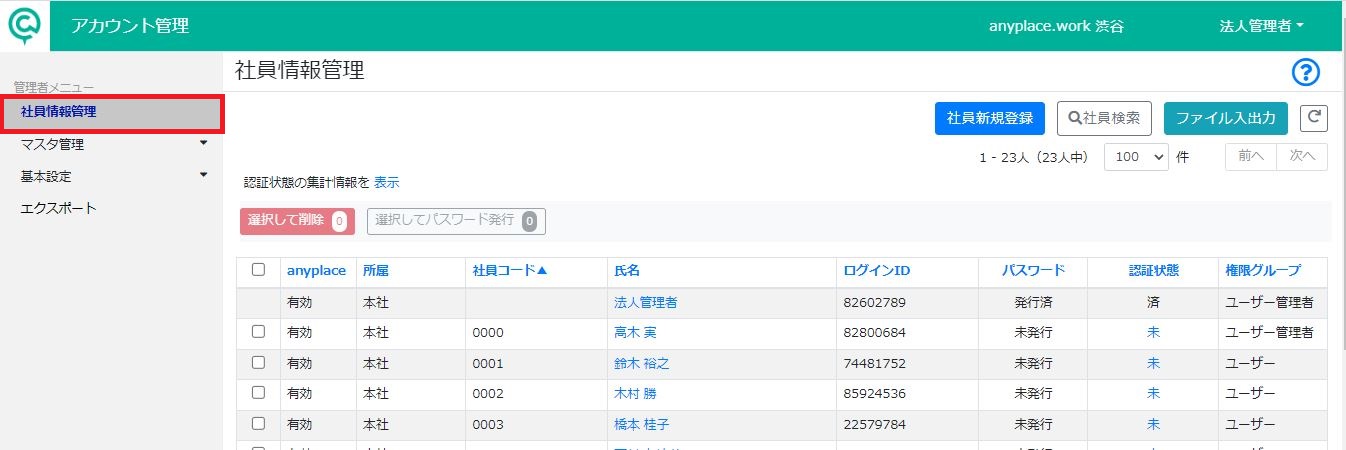1346x450 pixels.
Task: Expand the マスタ管理 menu
Action: click(112, 144)
